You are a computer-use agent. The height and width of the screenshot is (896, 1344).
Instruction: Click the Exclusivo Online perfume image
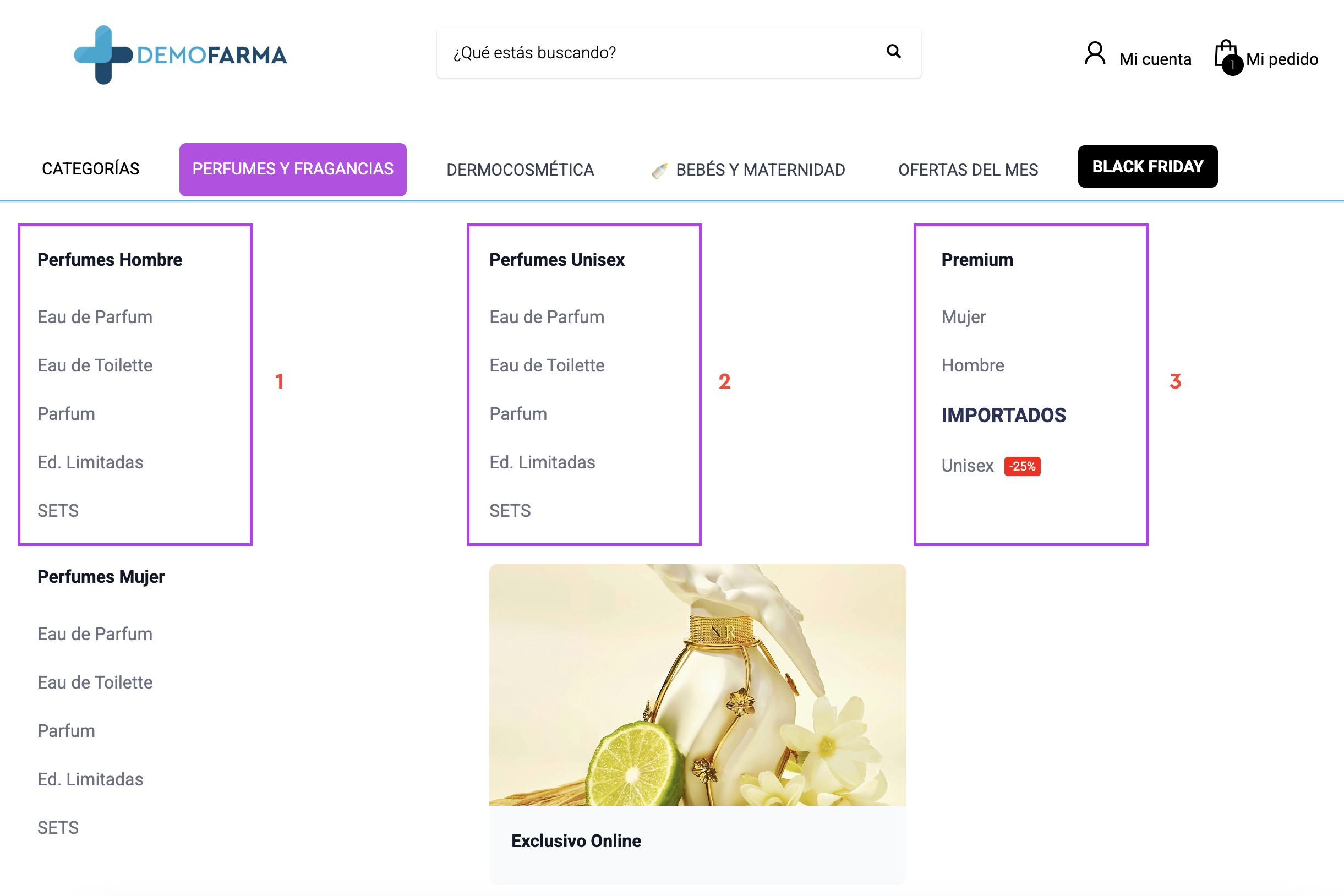(x=697, y=685)
